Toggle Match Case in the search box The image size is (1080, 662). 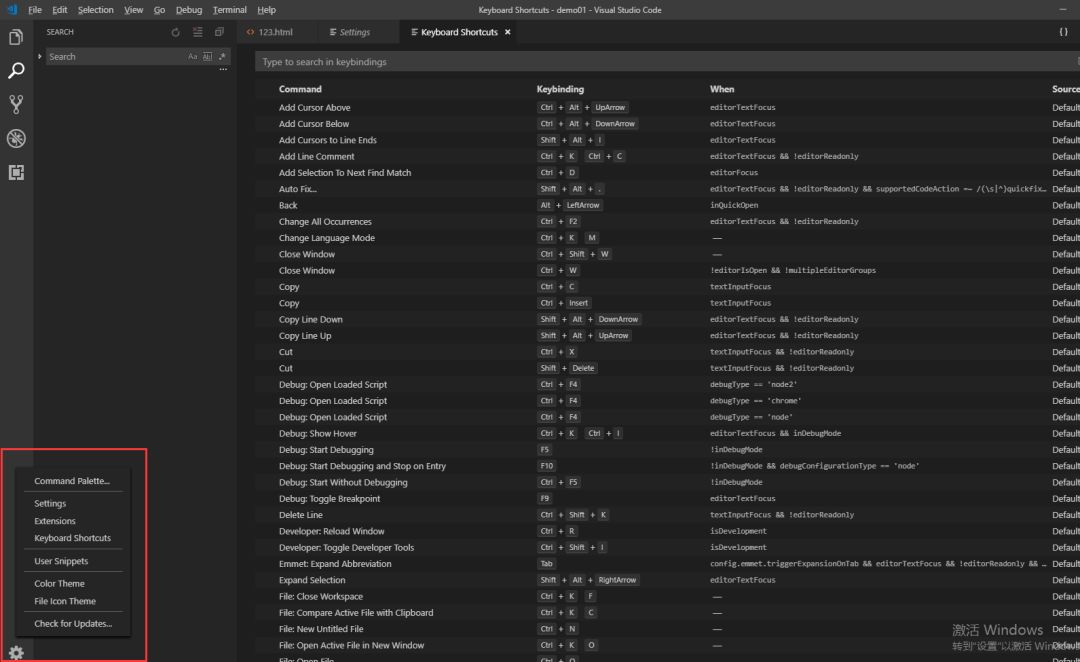193,57
